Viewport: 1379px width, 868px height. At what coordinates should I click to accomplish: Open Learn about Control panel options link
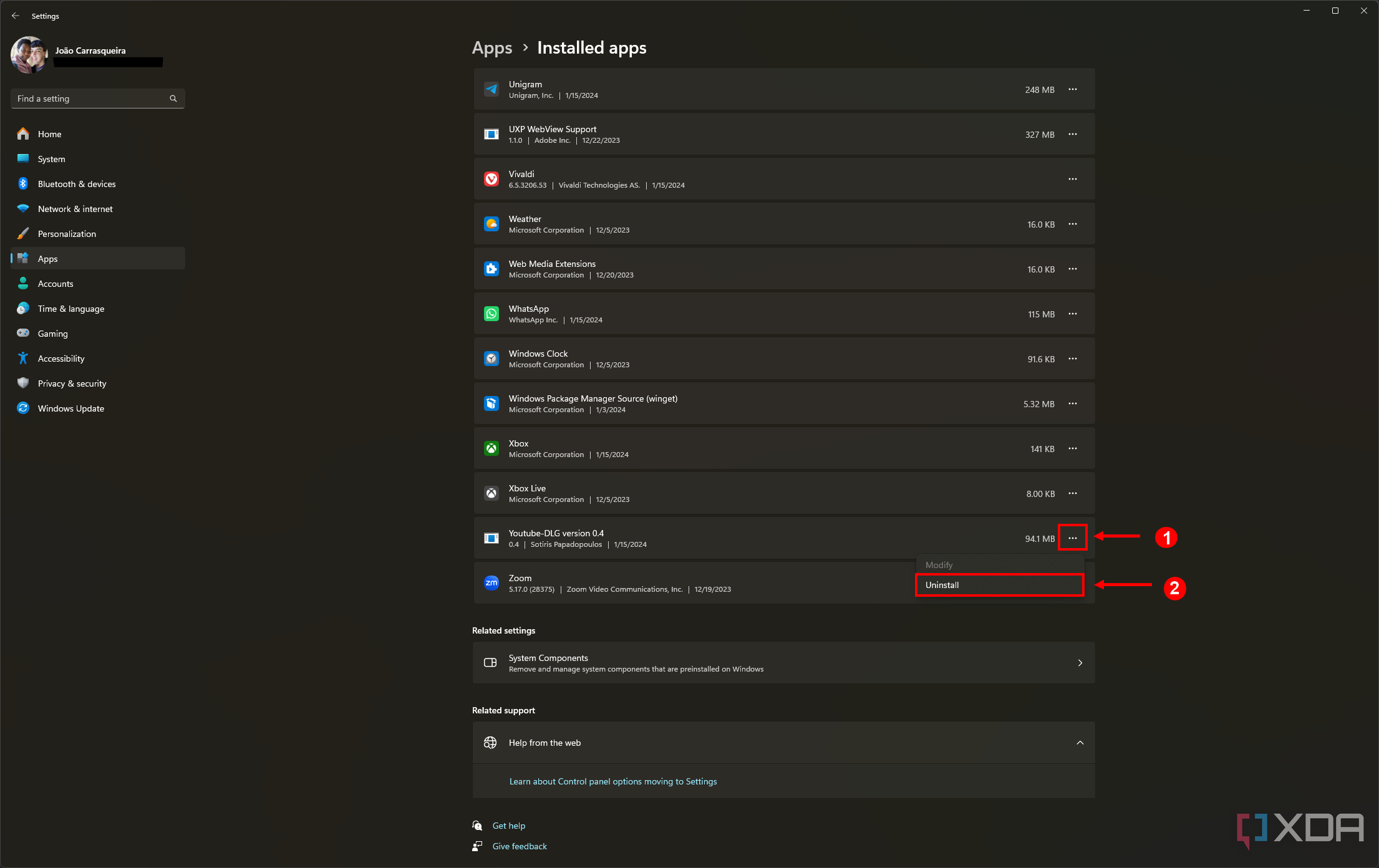pyautogui.click(x=613, y=782)
